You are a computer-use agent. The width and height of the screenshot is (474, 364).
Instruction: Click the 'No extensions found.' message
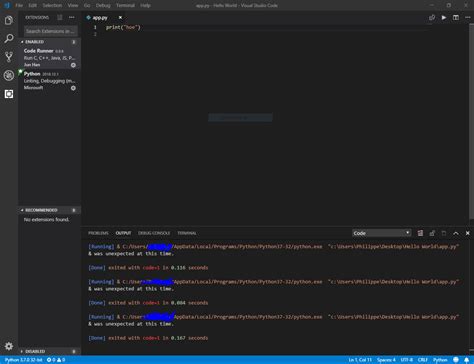coord(46,220)
